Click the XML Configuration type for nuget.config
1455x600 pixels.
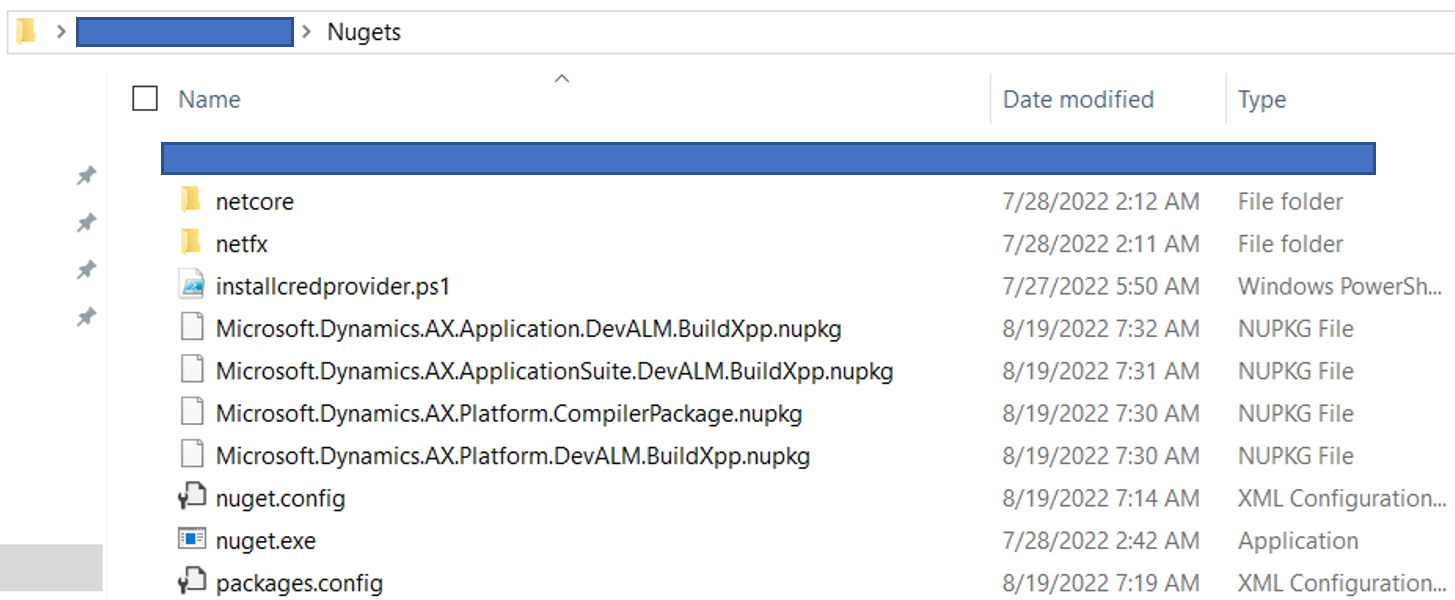tap(1340, 498)
